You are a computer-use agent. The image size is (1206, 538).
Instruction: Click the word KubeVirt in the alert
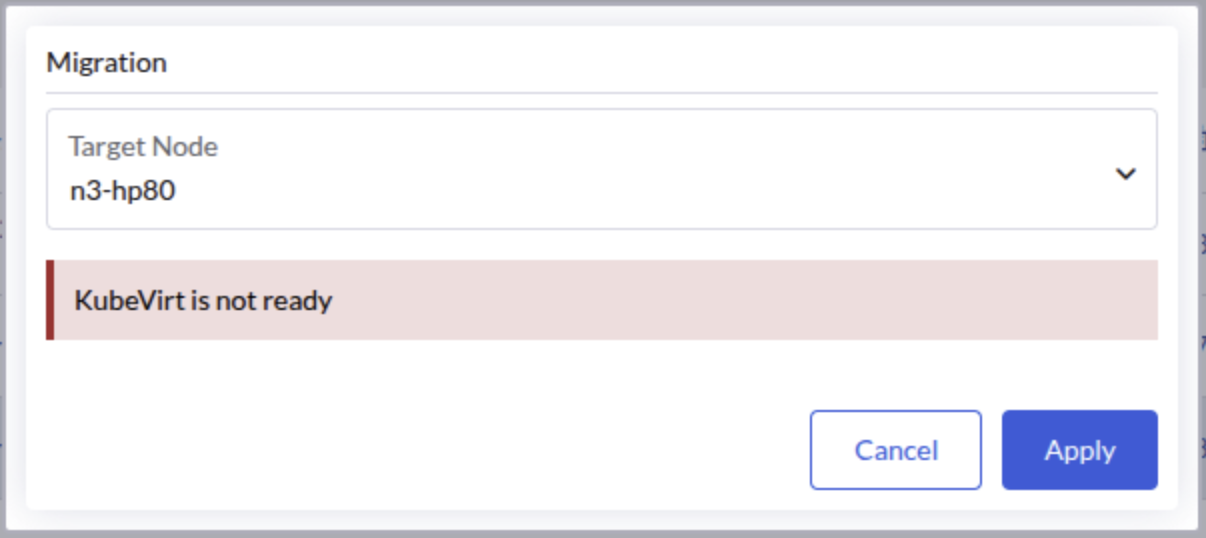(x=128, y=300)
